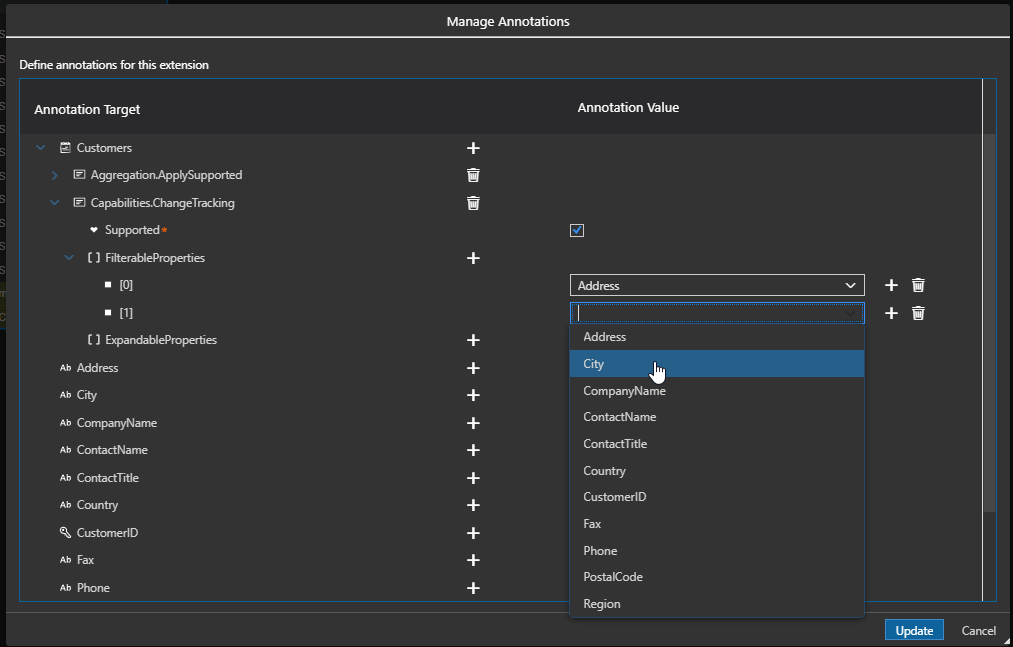Add annotation to CustomerID property
Image resolution: width=1013 pixels, height=647 pixels.
click(473, 533)
